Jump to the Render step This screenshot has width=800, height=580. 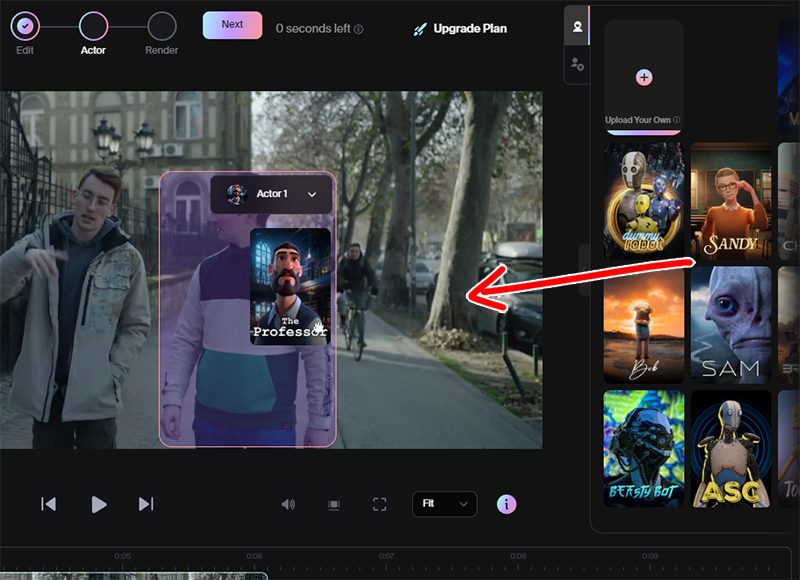pyautogui.click(x=161, y=26)
